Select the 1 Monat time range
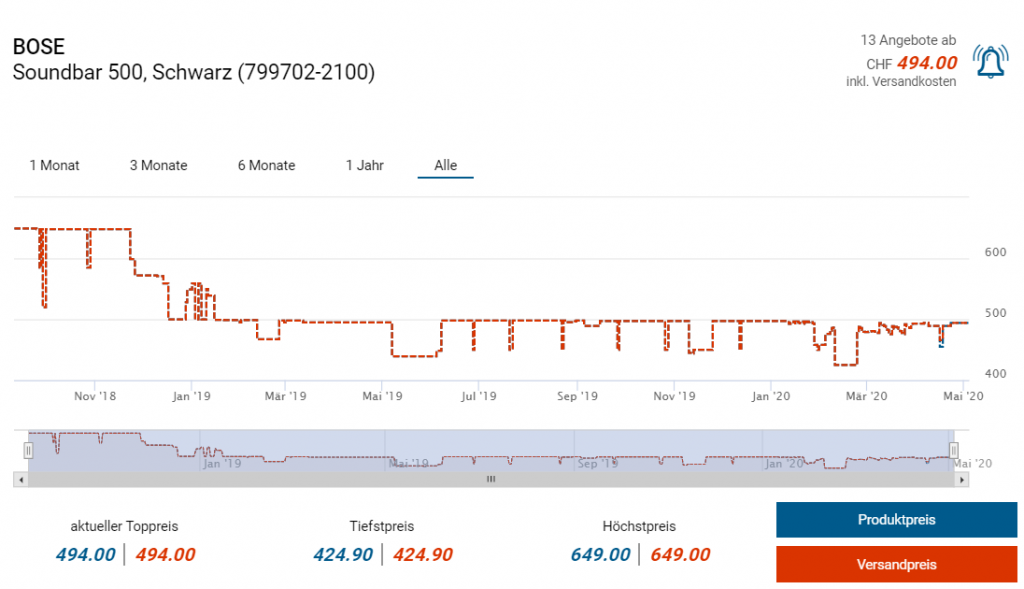The image size is (1024, 589). point(54,165)
